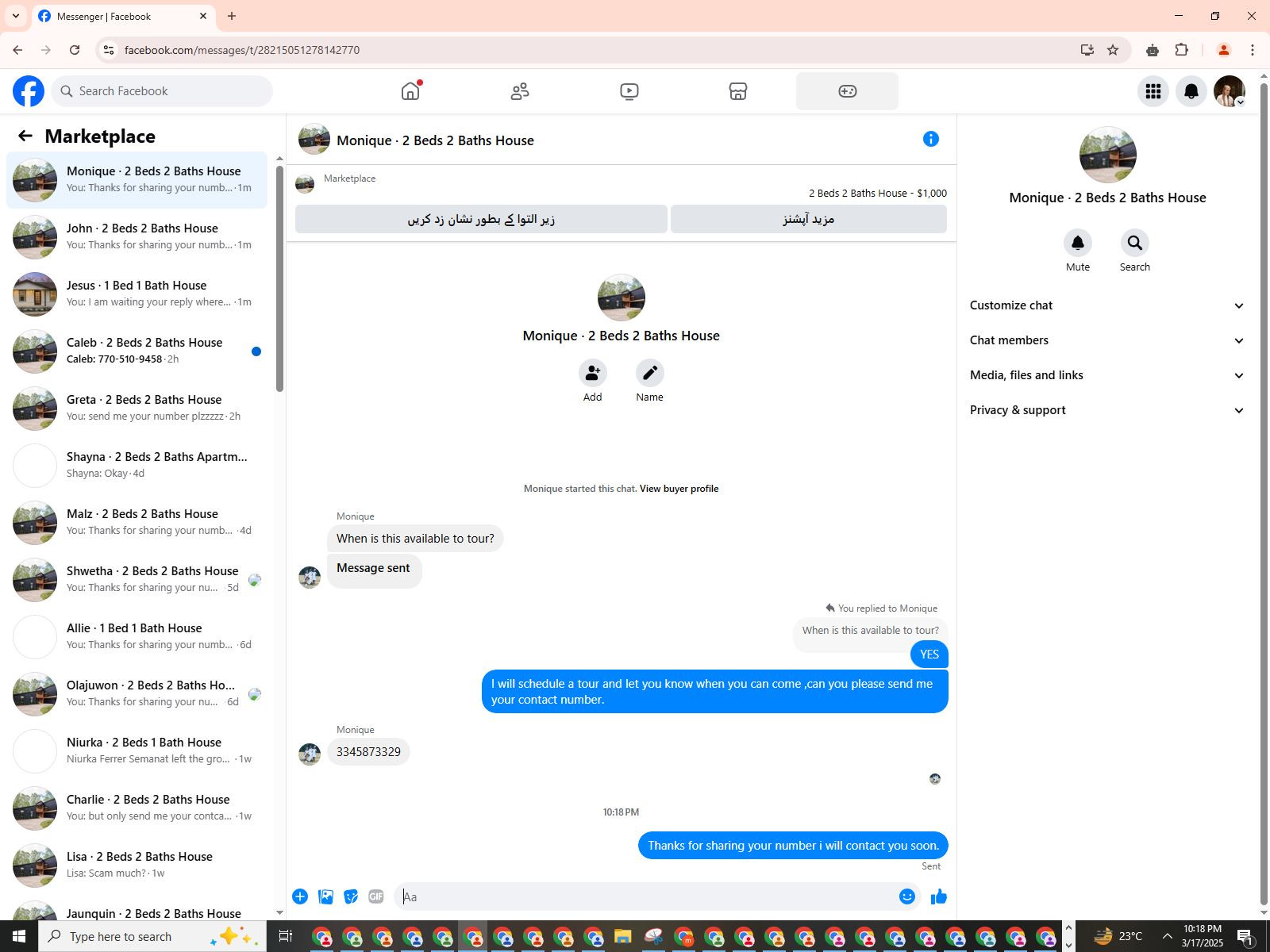The height and width of the screenshot is (952, 1270).
Task: Open Greta · 2 Beds 2 Baths House chat
Action: [137, 409]
